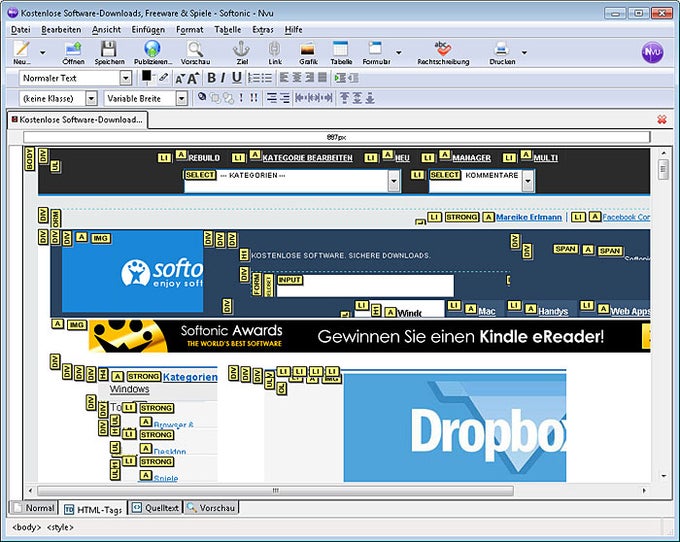Pick text color from black swatch
The width and height of the screenshot is (680, 542).
147,76
